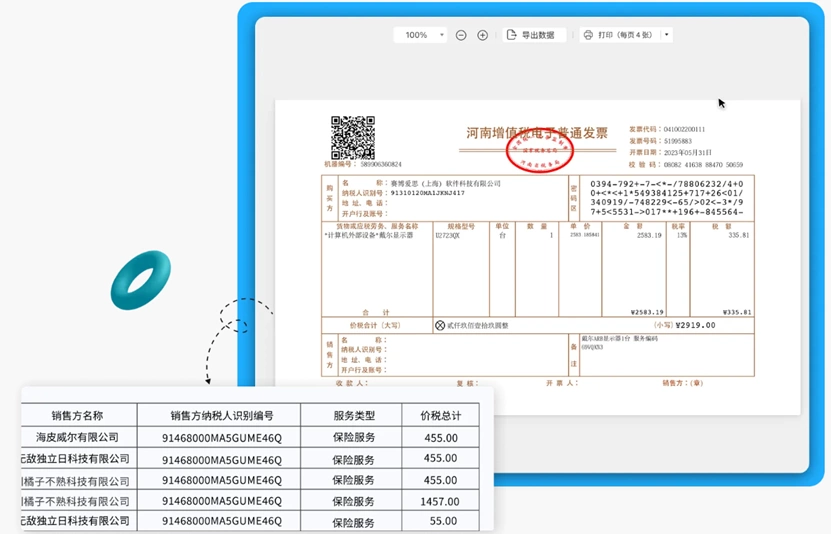
Task: Click the circled X symbol before amount in words
Action: pos(440,325)
